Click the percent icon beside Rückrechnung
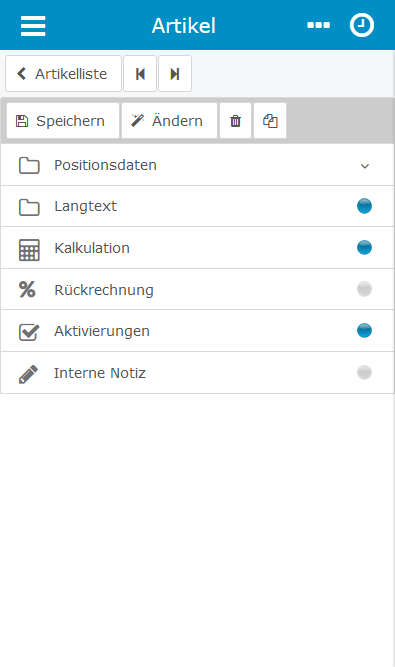This screenshot has width=395, height=667. coord(27,289)
